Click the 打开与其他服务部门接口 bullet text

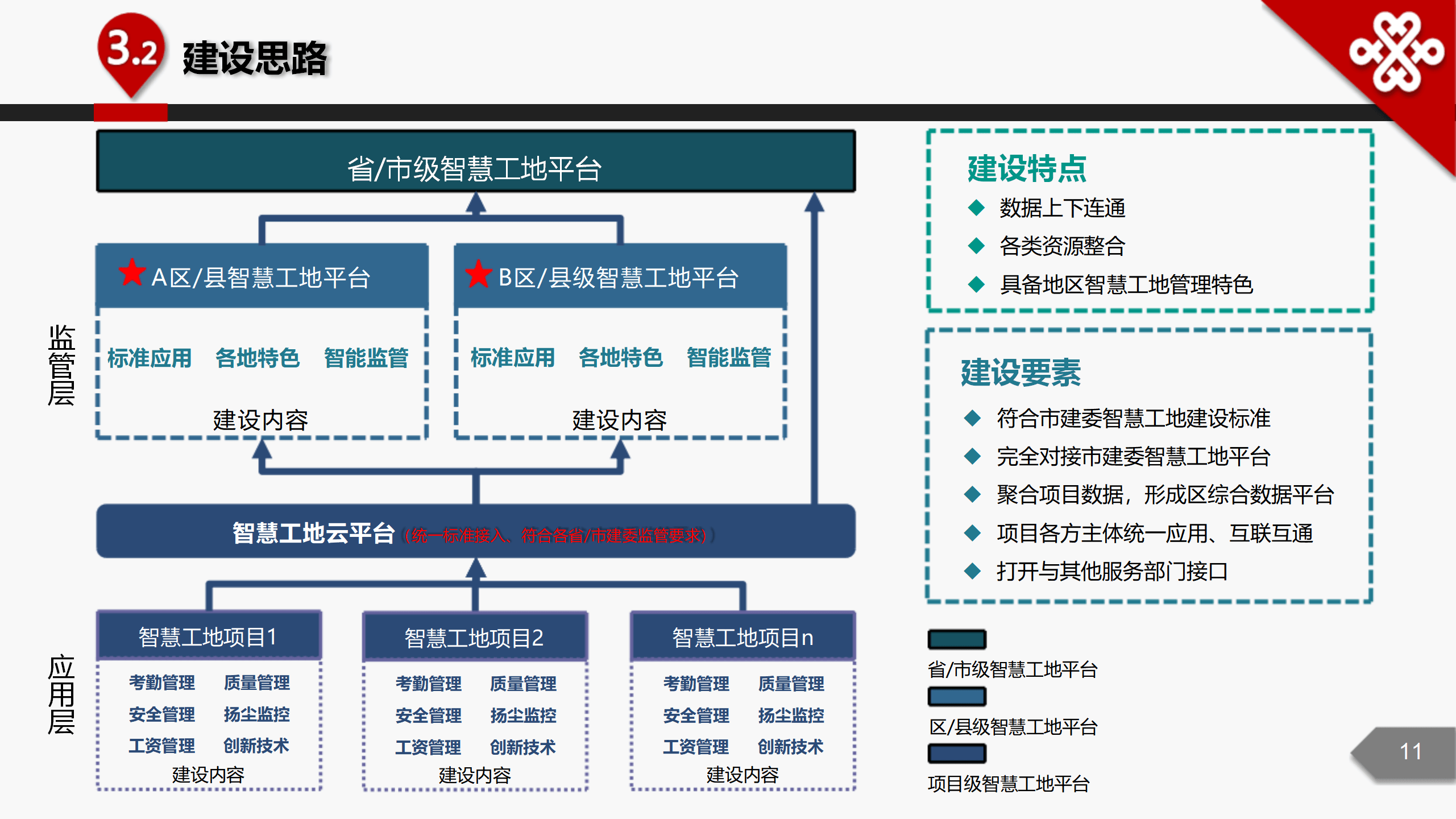tap(1112, 572)
